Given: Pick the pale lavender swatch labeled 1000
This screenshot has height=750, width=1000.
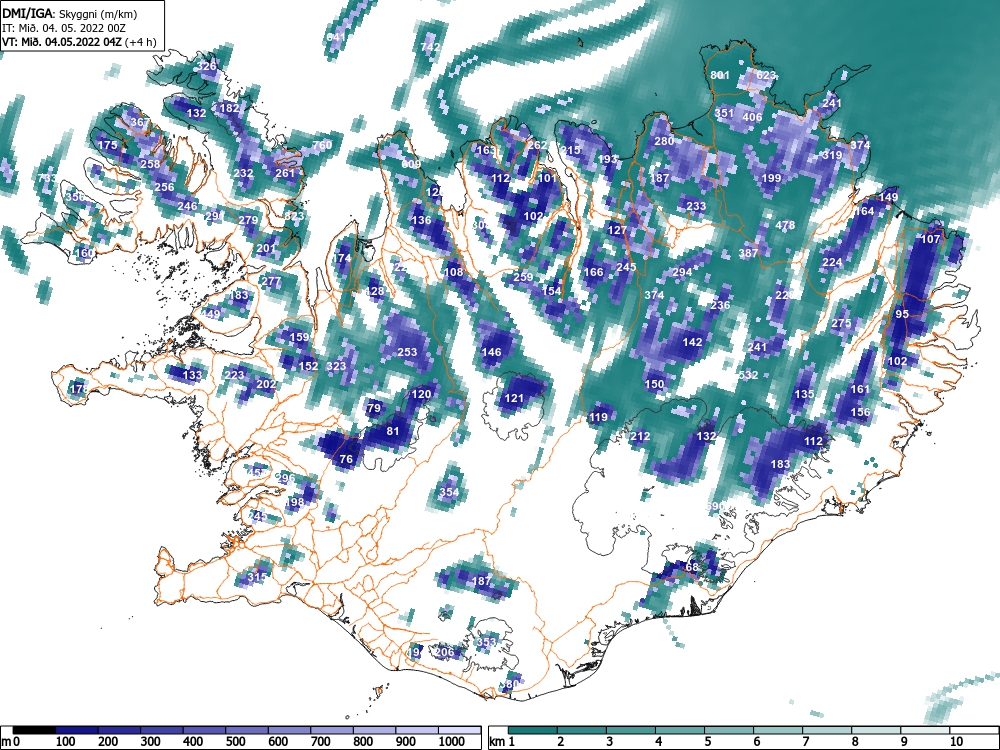Looking at the screenshot, I should 459,730.
